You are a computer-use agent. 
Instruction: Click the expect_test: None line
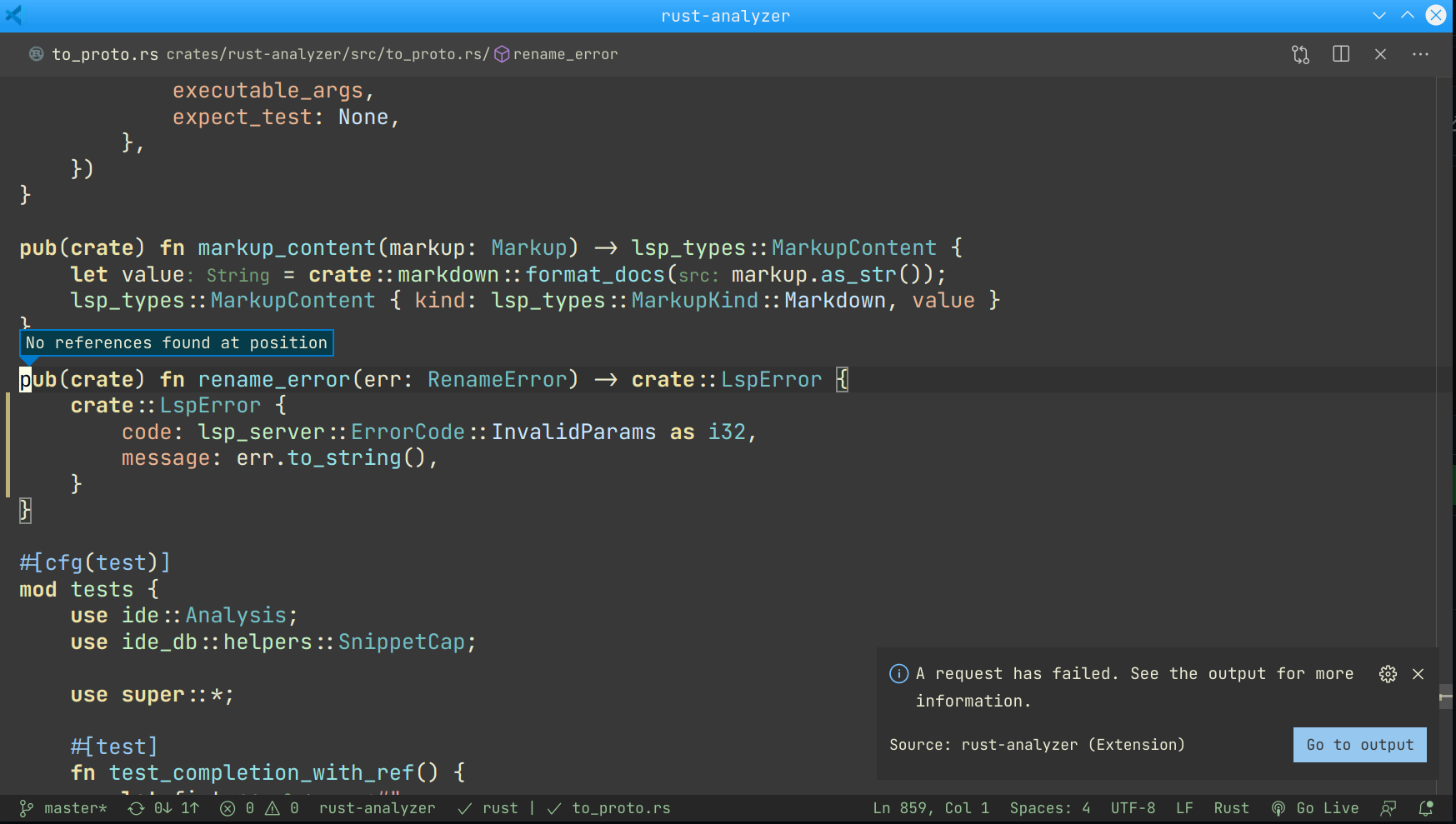pyautogui.click(x=286, y=117)
